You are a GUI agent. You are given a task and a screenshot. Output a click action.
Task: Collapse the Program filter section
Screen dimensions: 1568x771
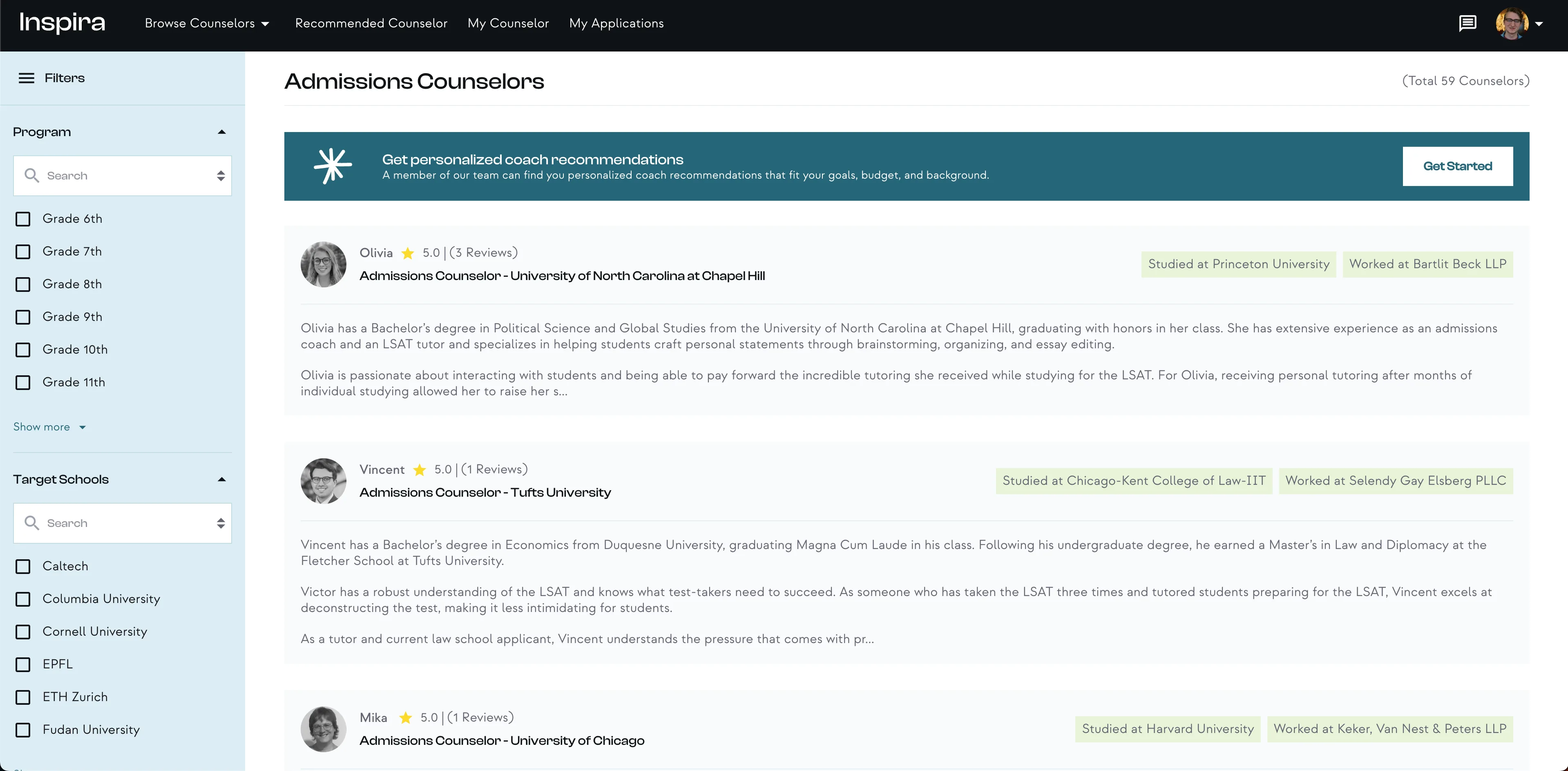(x=221, y=132)
